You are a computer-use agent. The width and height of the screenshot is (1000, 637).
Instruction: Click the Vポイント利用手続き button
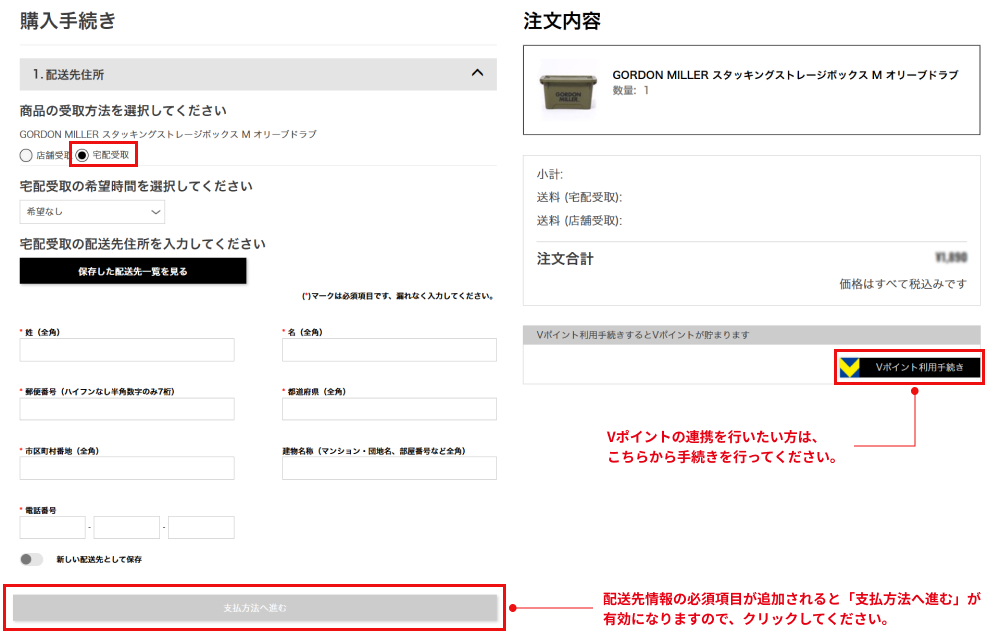click(x=909, y=367)
